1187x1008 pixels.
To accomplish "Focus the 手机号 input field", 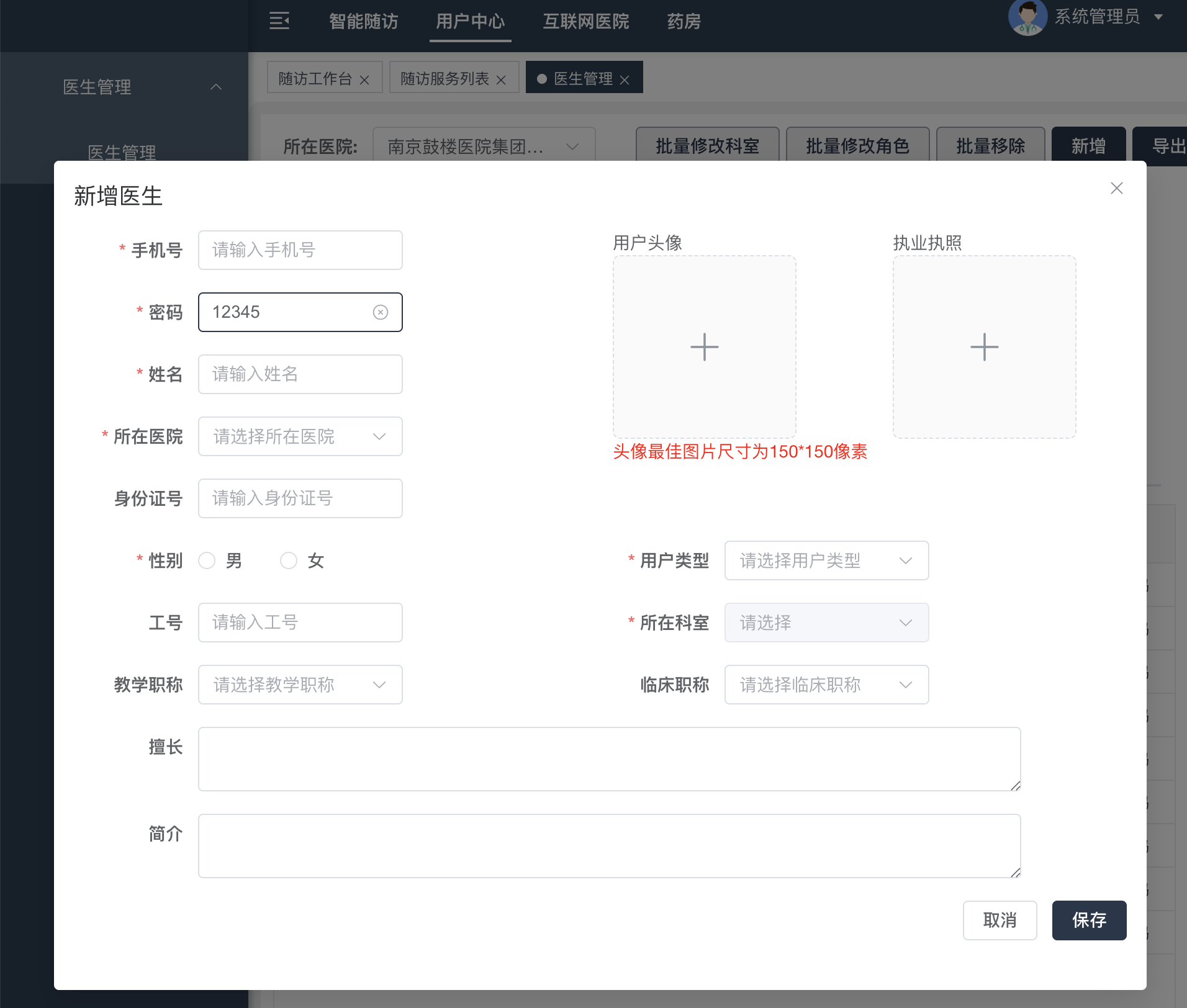I will point(300,250).
